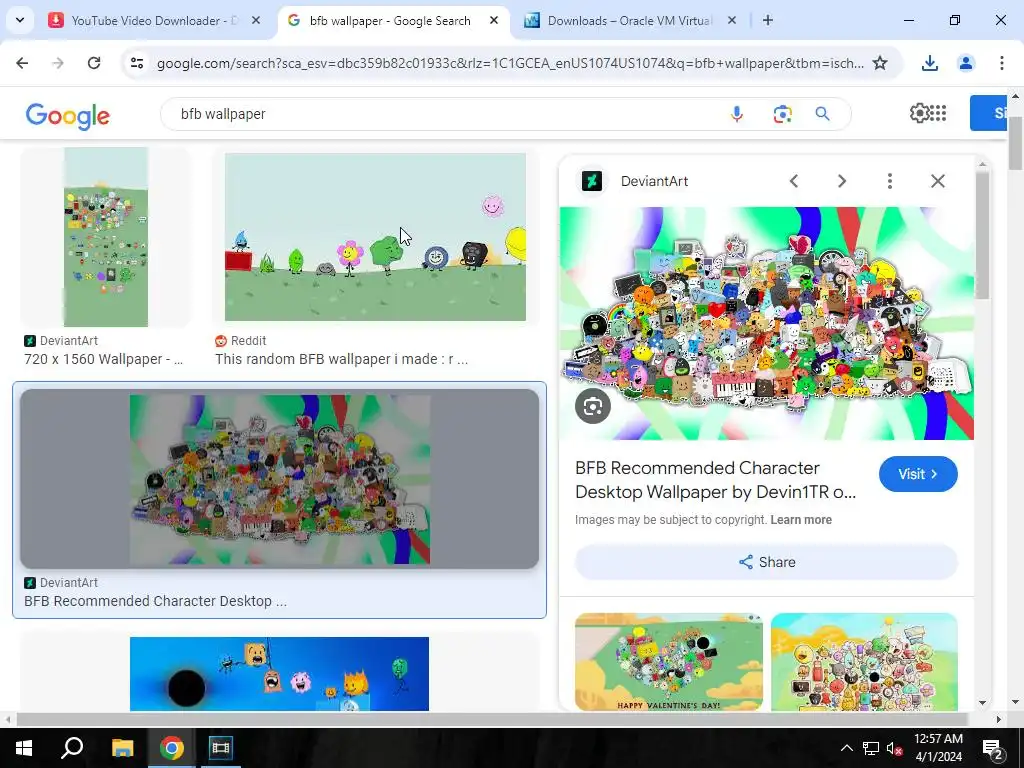
Task: Click the muted volume tray icon
Action: pos(894,748)
